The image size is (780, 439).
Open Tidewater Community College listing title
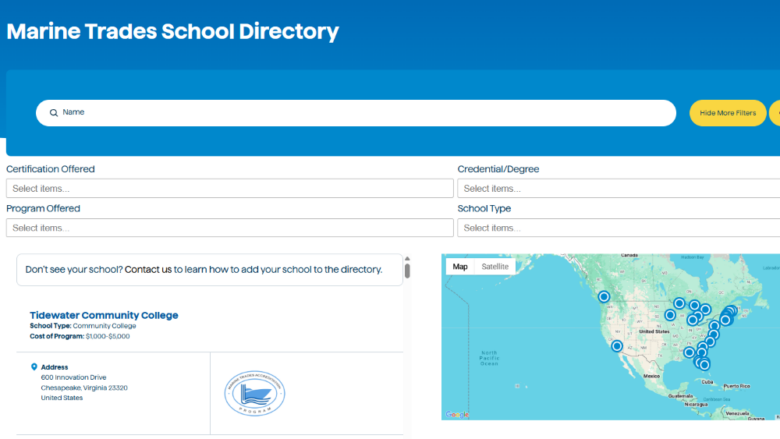[103, 315]
